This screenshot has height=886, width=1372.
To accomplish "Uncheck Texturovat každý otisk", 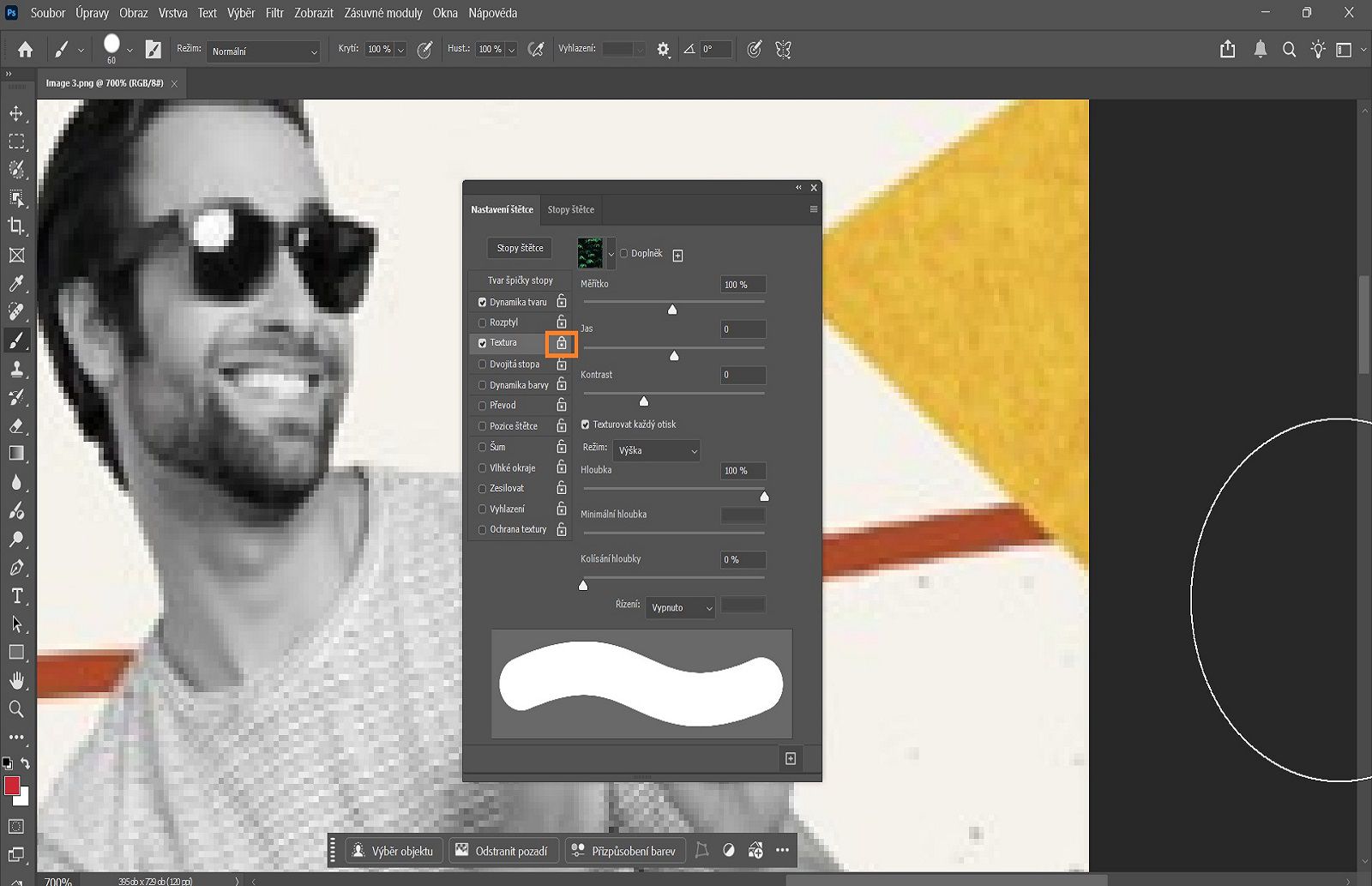I will [585, 424].
